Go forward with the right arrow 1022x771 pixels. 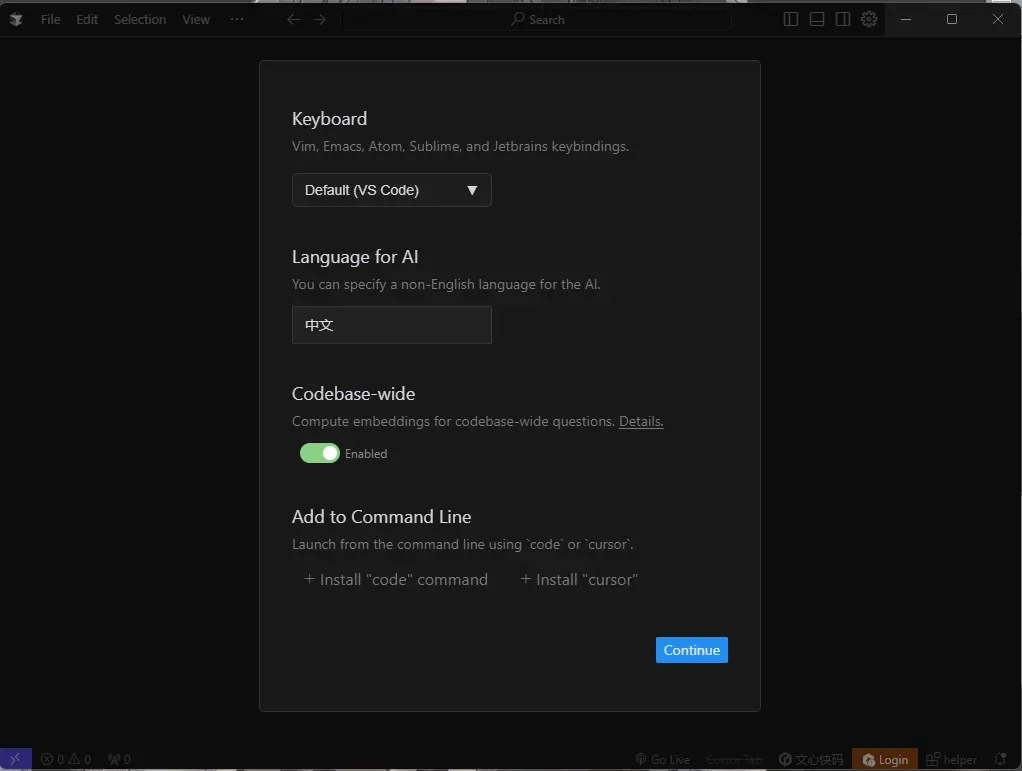pyautogui.click(x=319, y=20)
